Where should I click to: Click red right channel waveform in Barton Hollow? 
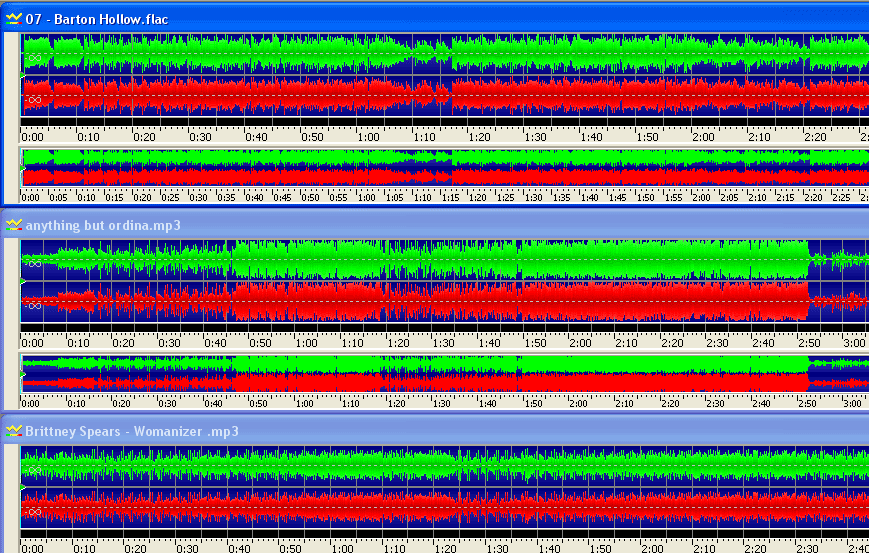click(445, 96)
